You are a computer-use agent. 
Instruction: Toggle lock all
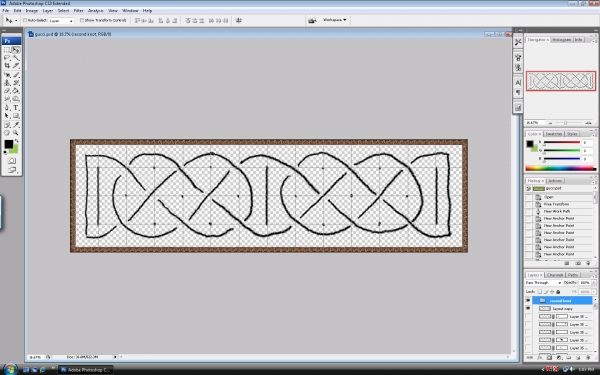pyautogui.click(x=558, y=292)
